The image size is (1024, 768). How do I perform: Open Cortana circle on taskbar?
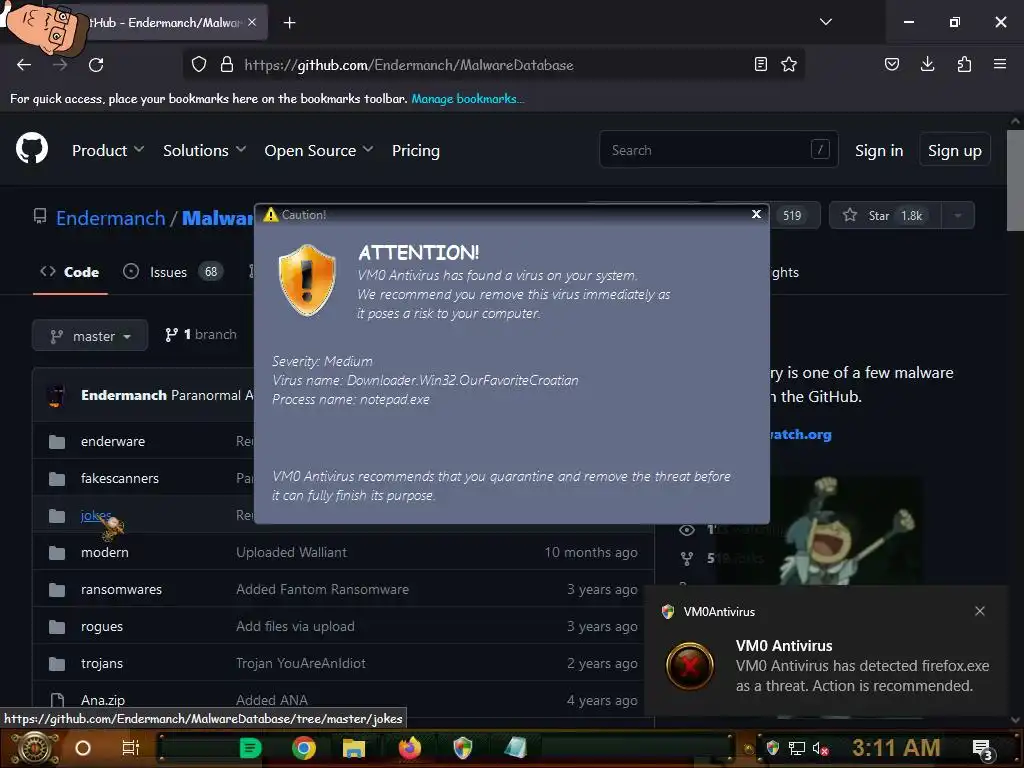tap(83, 748)
